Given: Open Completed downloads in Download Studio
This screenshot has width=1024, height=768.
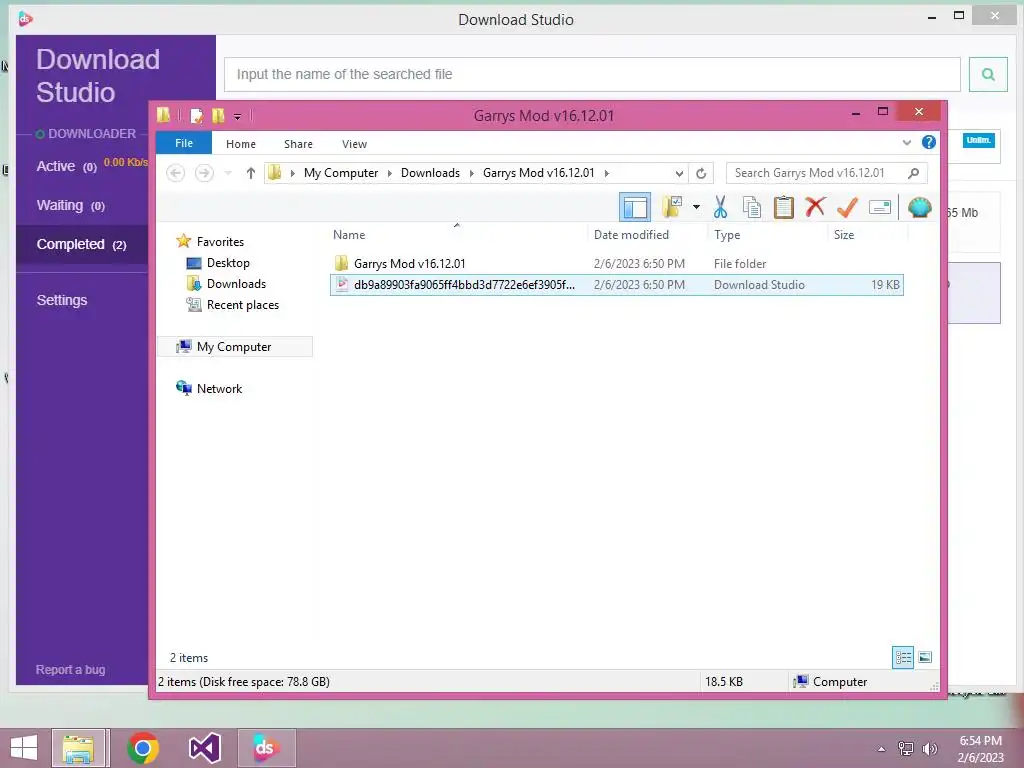Looking at the screenshot, I should point(82,244).
